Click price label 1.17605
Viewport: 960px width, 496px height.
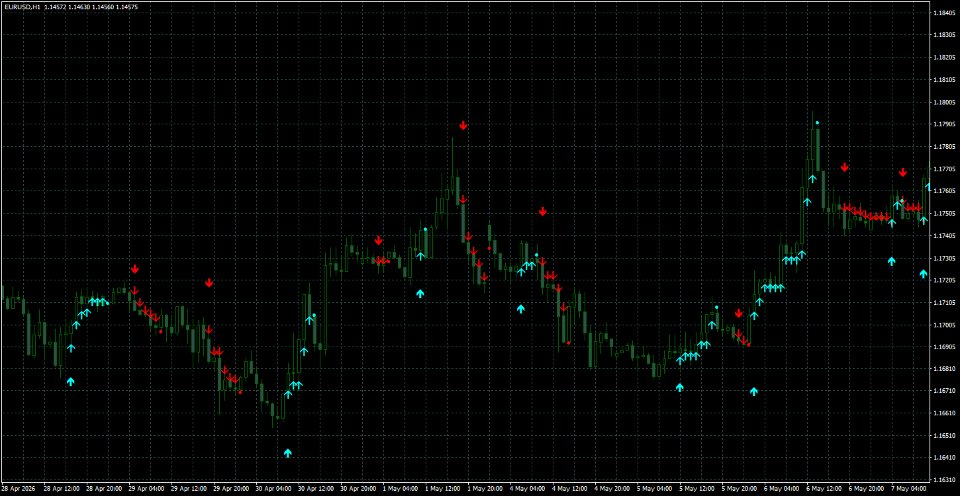pos(943,191)
